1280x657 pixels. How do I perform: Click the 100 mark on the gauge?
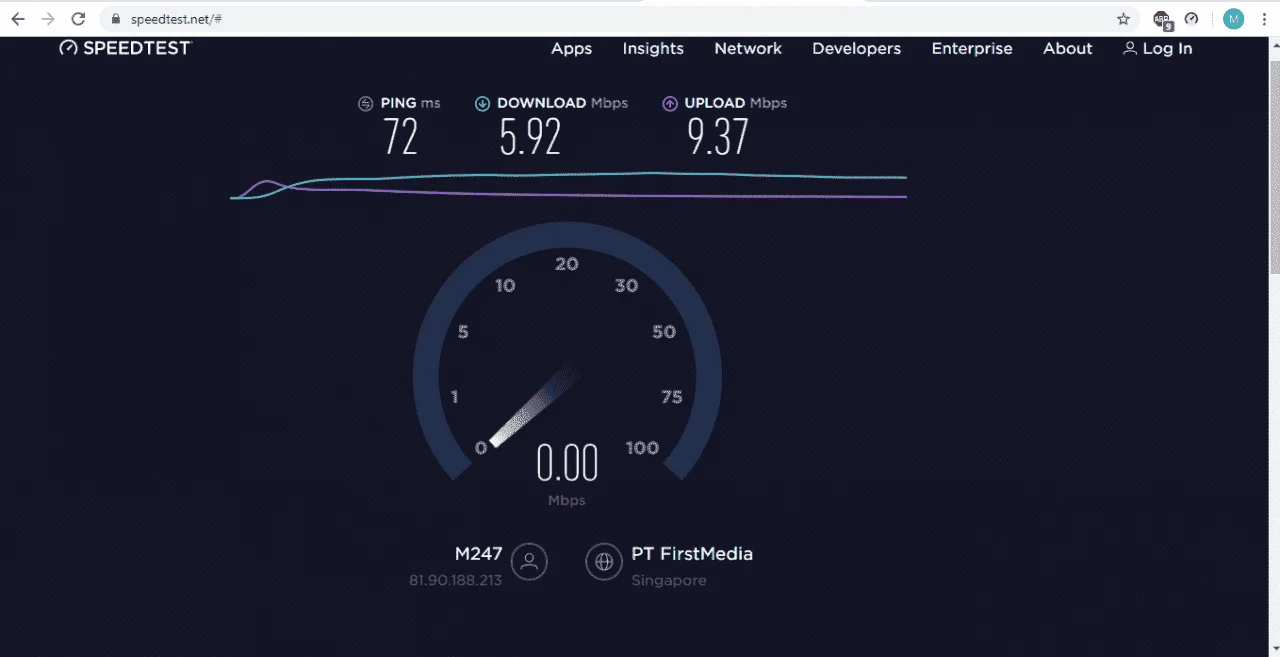642,448
